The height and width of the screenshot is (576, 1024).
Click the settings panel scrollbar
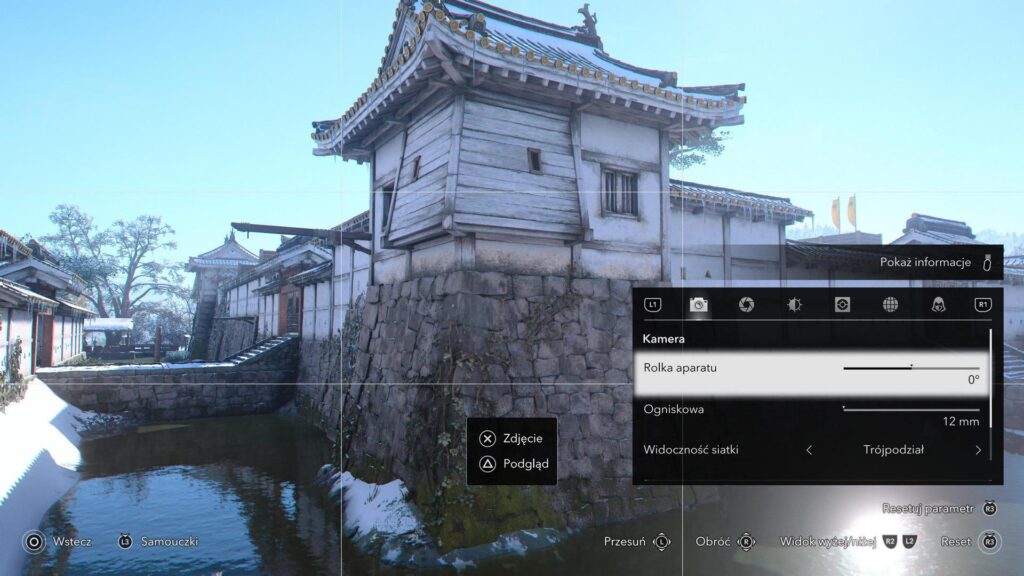[991, 375]
